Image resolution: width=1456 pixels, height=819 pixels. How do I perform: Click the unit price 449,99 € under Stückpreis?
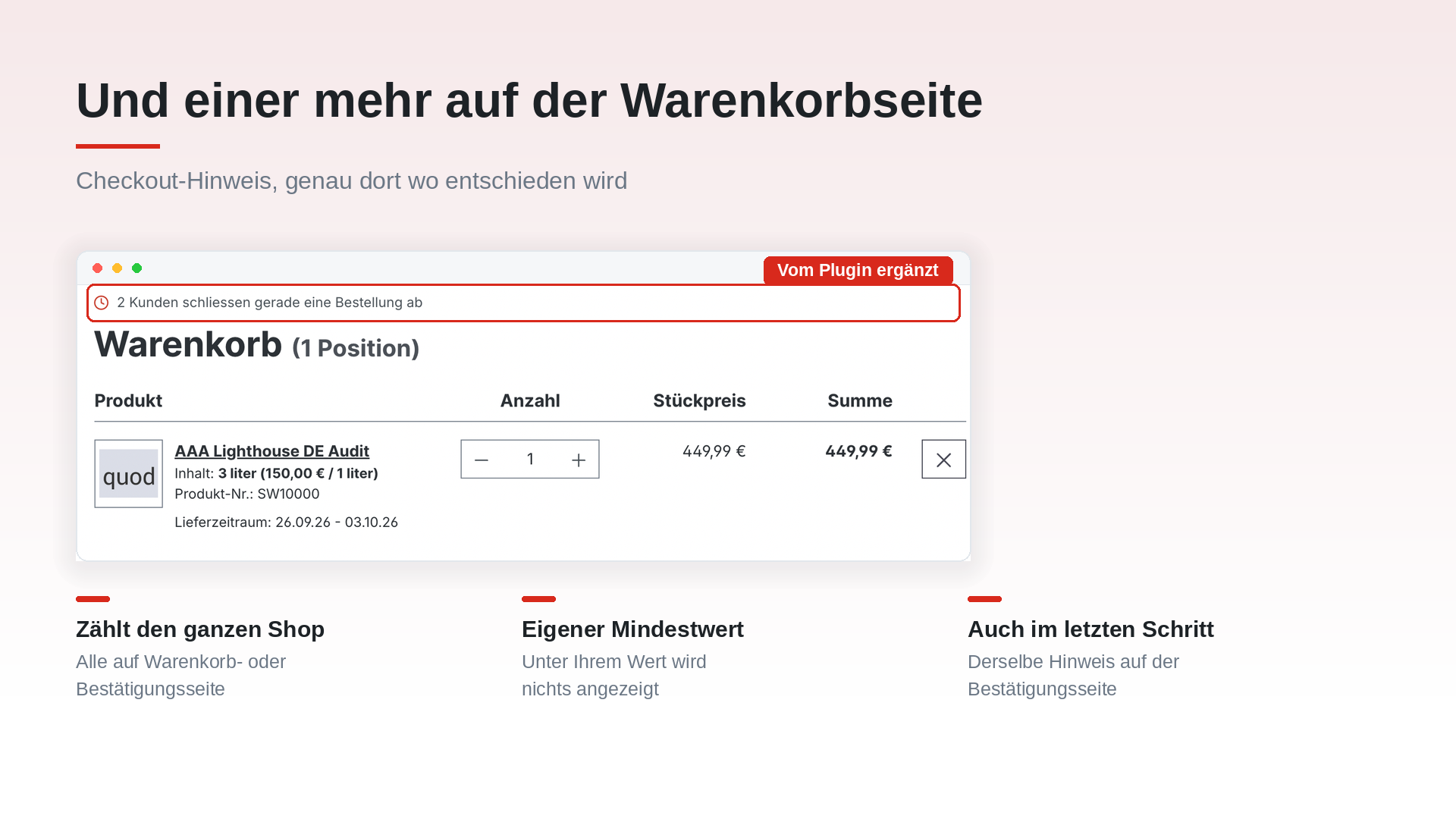point(714,451)
